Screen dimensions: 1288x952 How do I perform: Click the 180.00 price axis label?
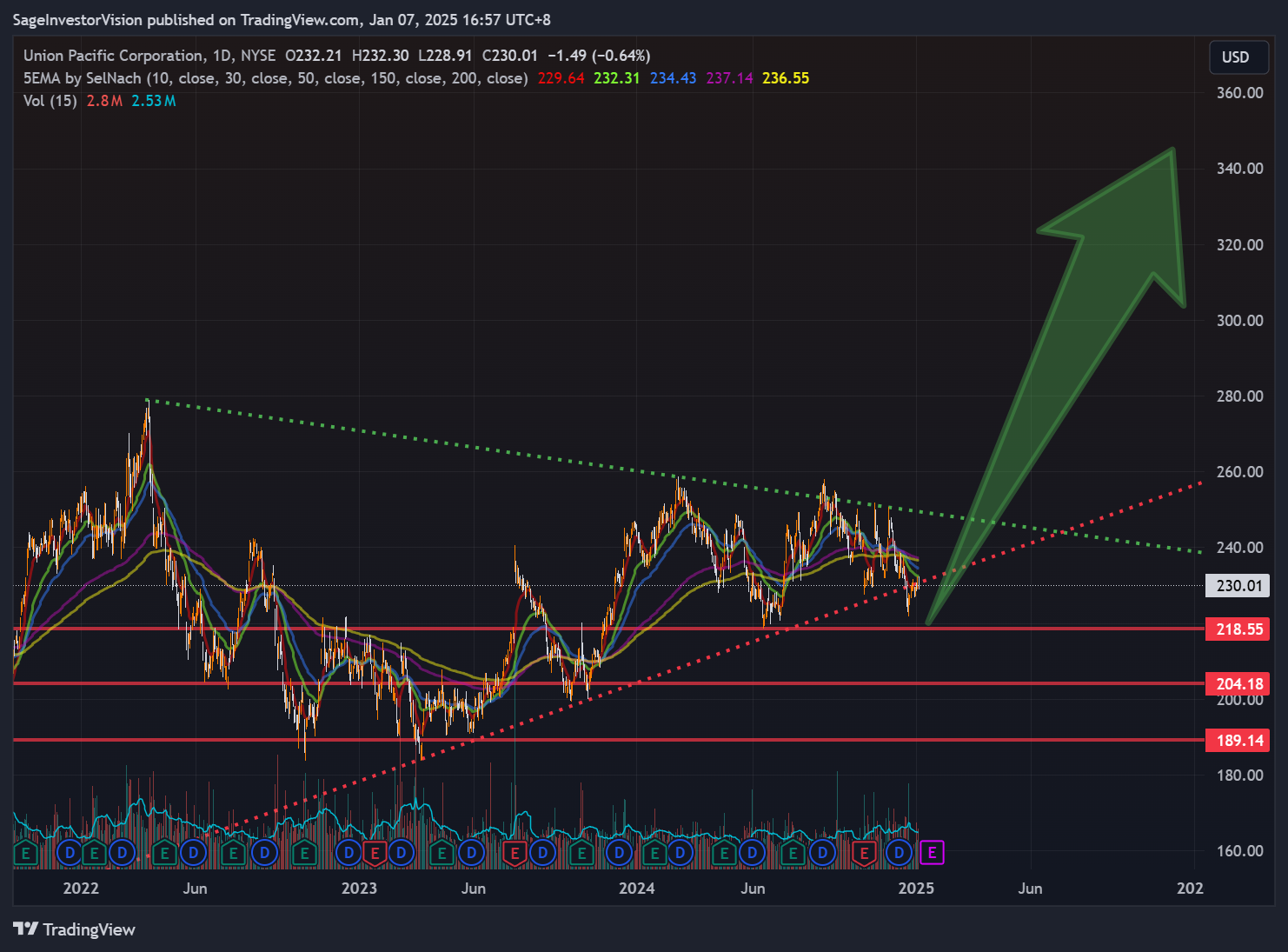[1239, 776]
